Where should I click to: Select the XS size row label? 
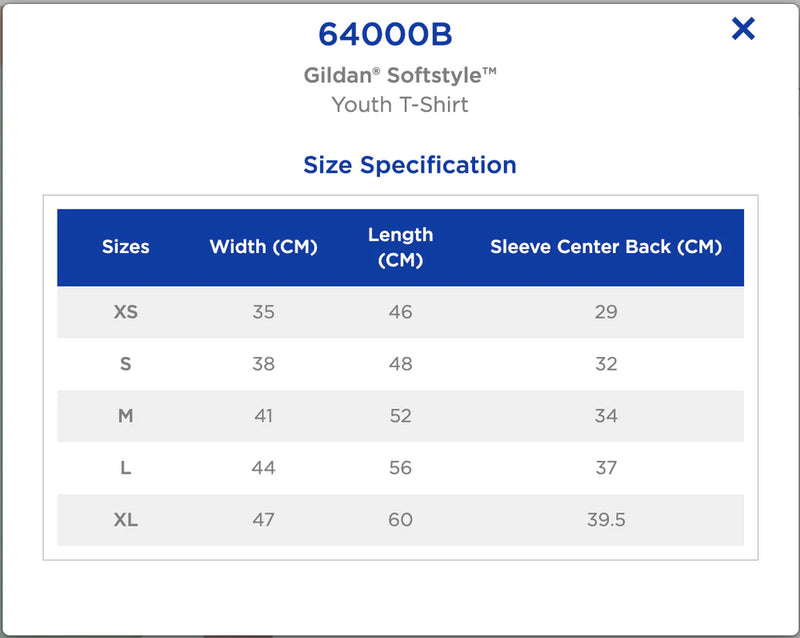[x=126, y=312]
